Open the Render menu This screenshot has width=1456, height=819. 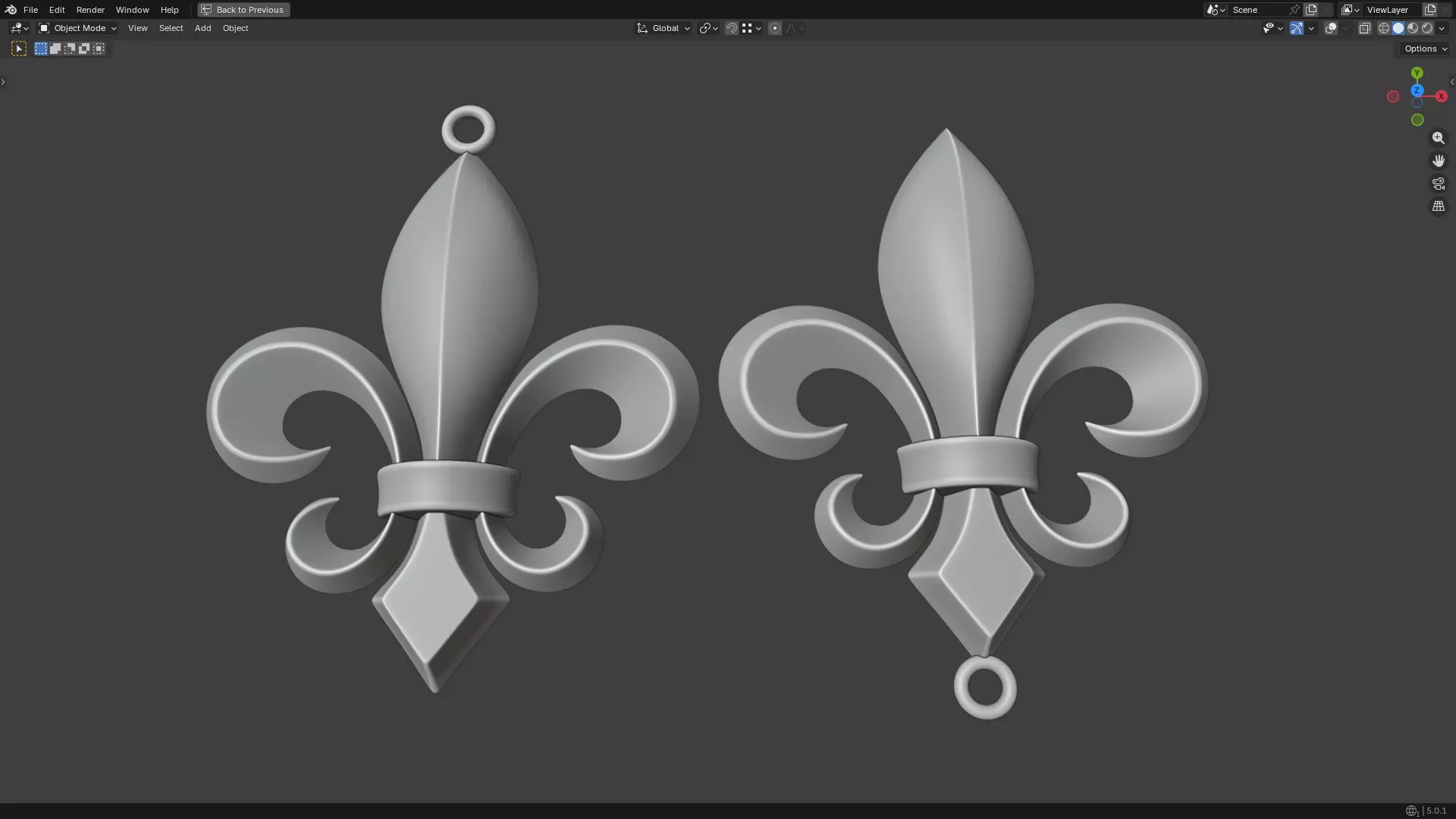[90, 10]
